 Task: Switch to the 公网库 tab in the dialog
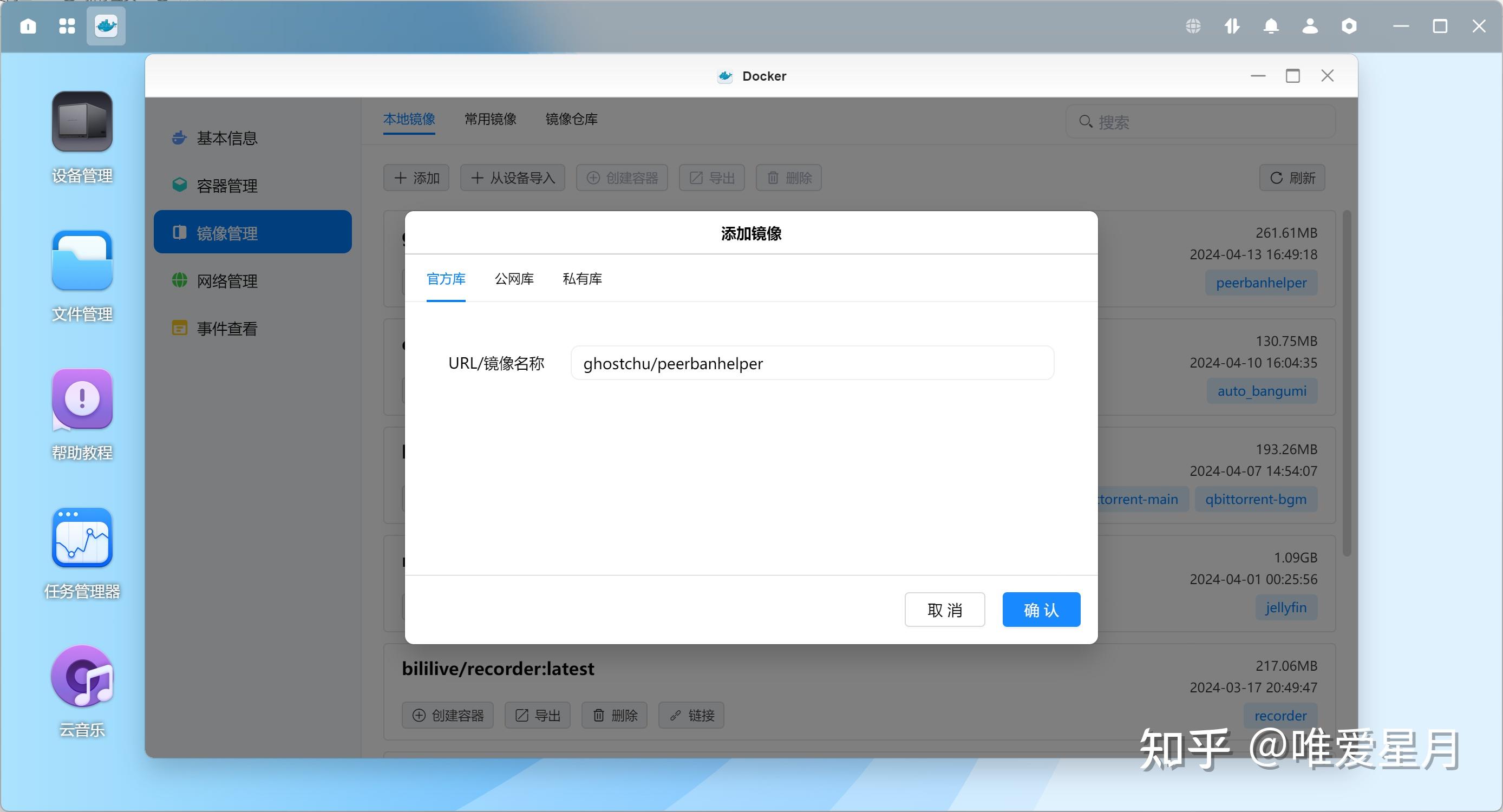click(x=514, y=279)
